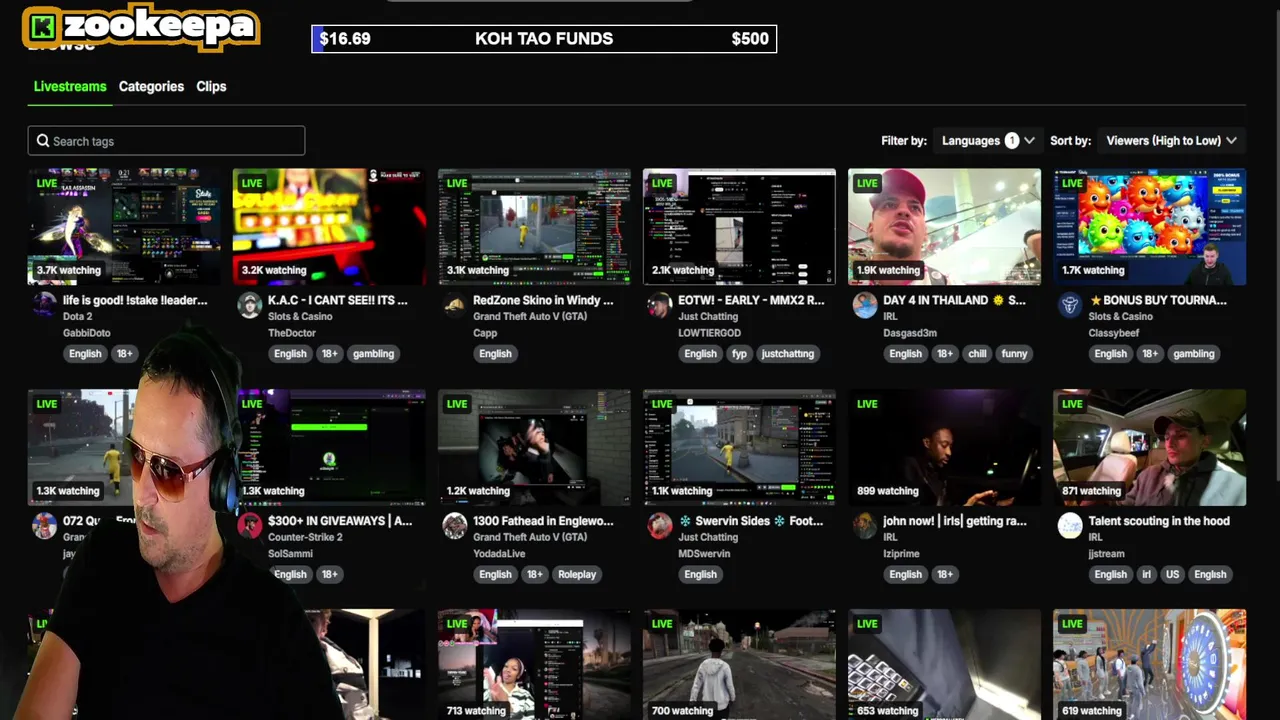The width and height of the screenshot is (1280, 720).
Task: Open the Viewers (High to Low) sort dropdown
Action: [1171, 141]
